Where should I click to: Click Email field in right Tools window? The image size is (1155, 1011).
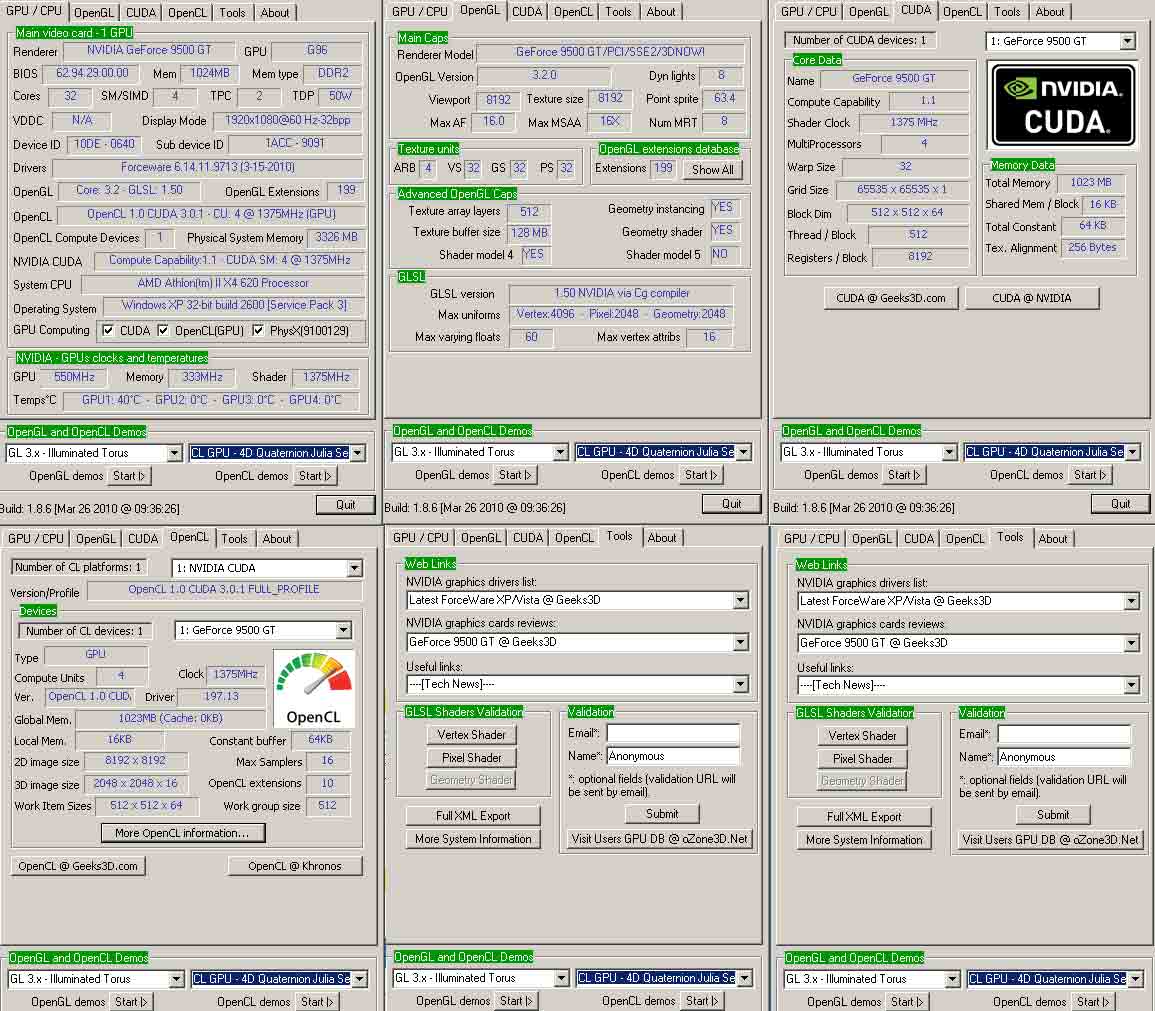pos(1063,734)
